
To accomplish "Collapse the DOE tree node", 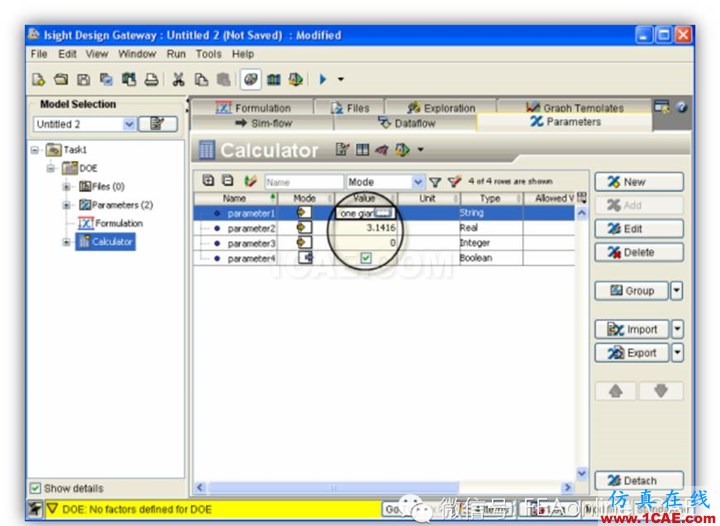I will tap(51, 168).
